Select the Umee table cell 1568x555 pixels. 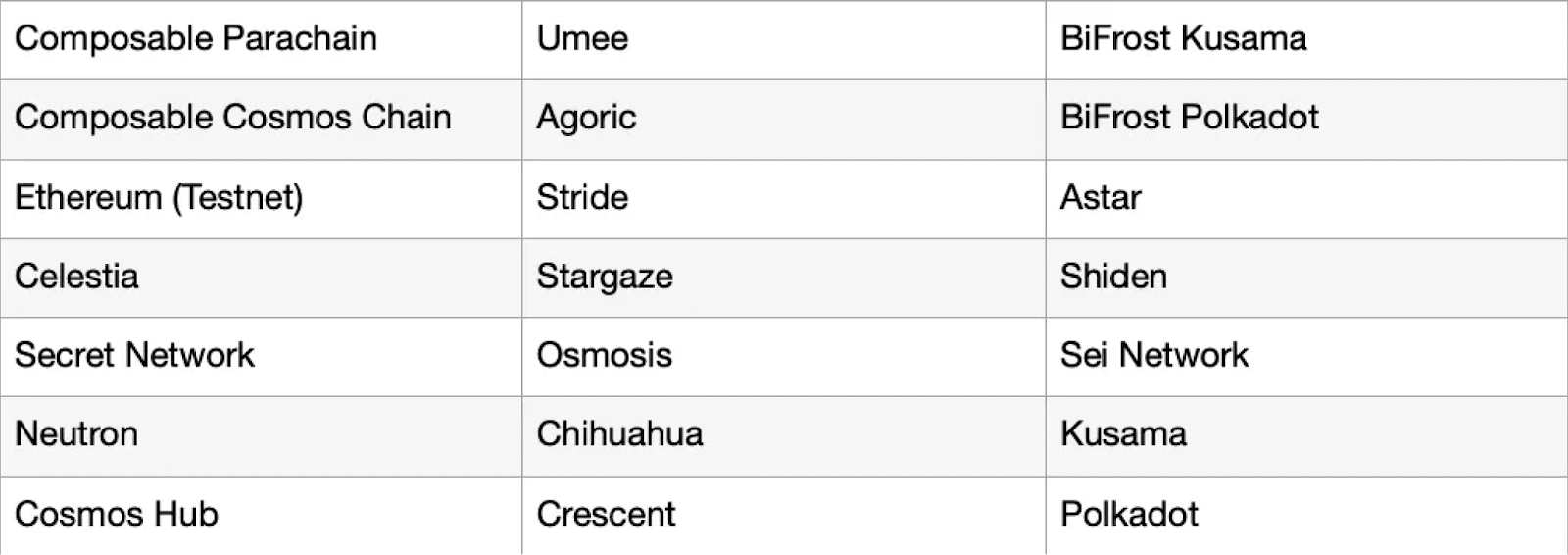pyautogui.click(x=583, y=39)
